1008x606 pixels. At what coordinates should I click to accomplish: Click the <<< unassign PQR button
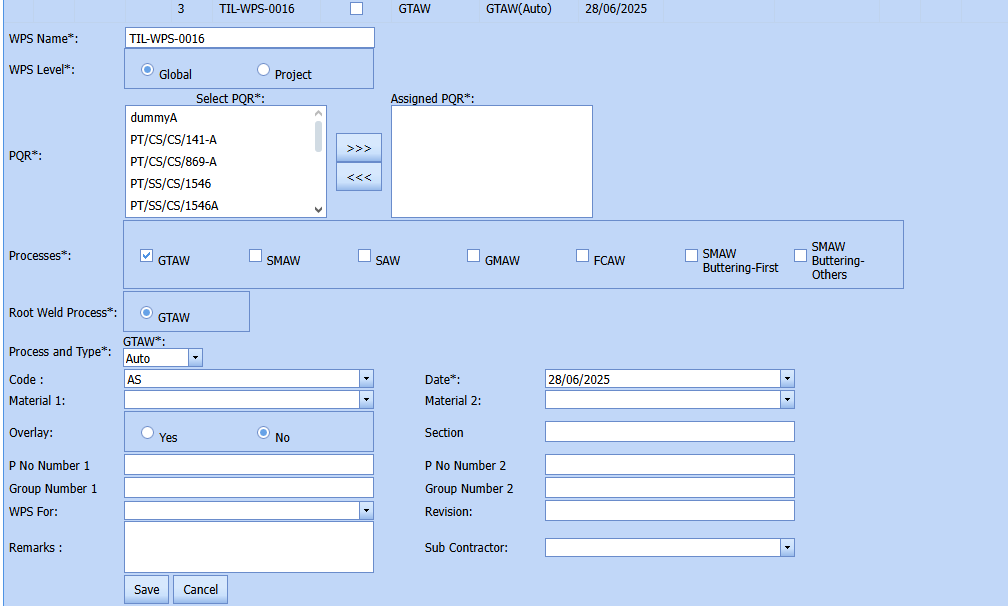(x=358, y=177)
